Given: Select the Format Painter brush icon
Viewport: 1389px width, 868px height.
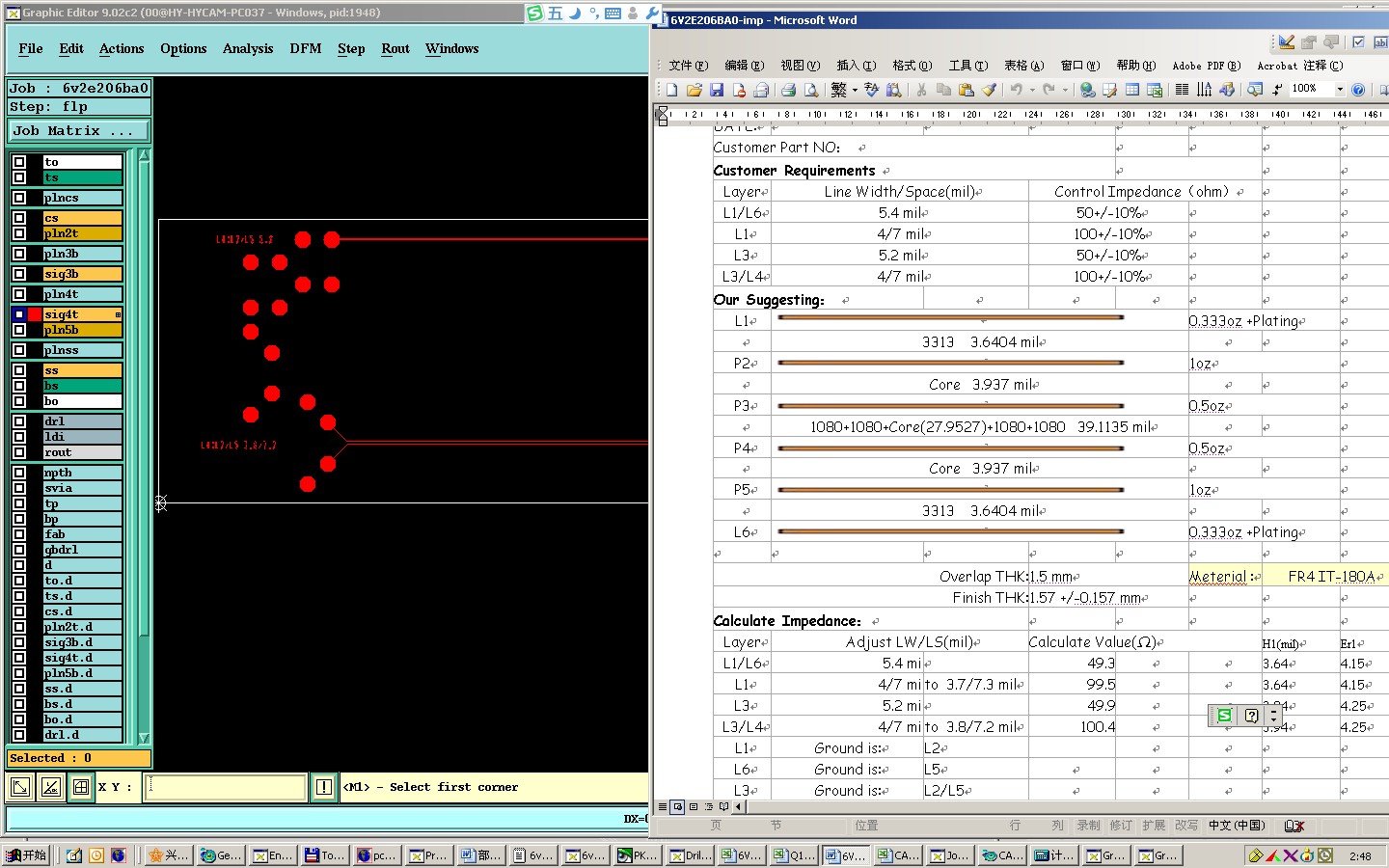Looking at the screenshot, I should pos(989,90).
